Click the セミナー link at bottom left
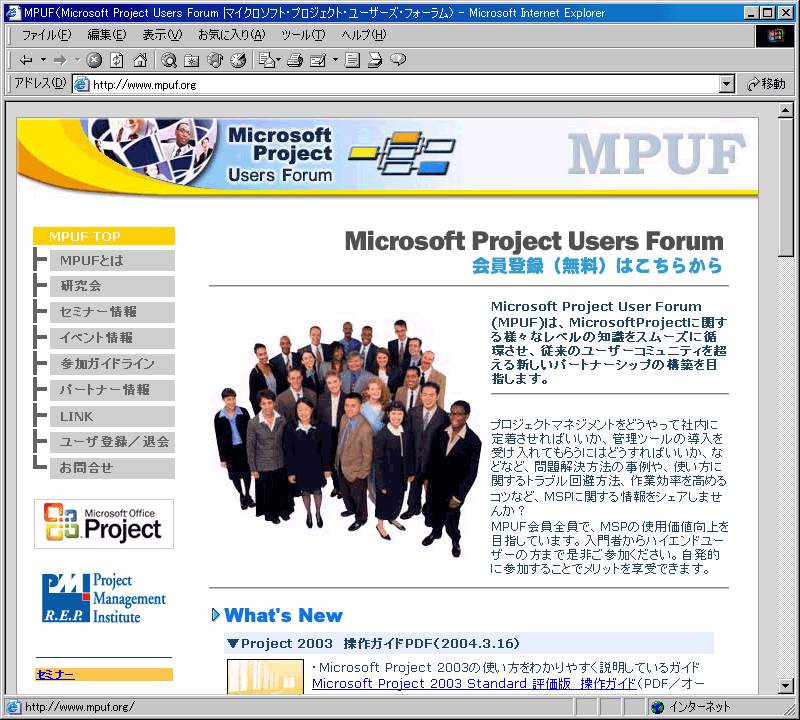The image size is (800, 720). point(55,675)
